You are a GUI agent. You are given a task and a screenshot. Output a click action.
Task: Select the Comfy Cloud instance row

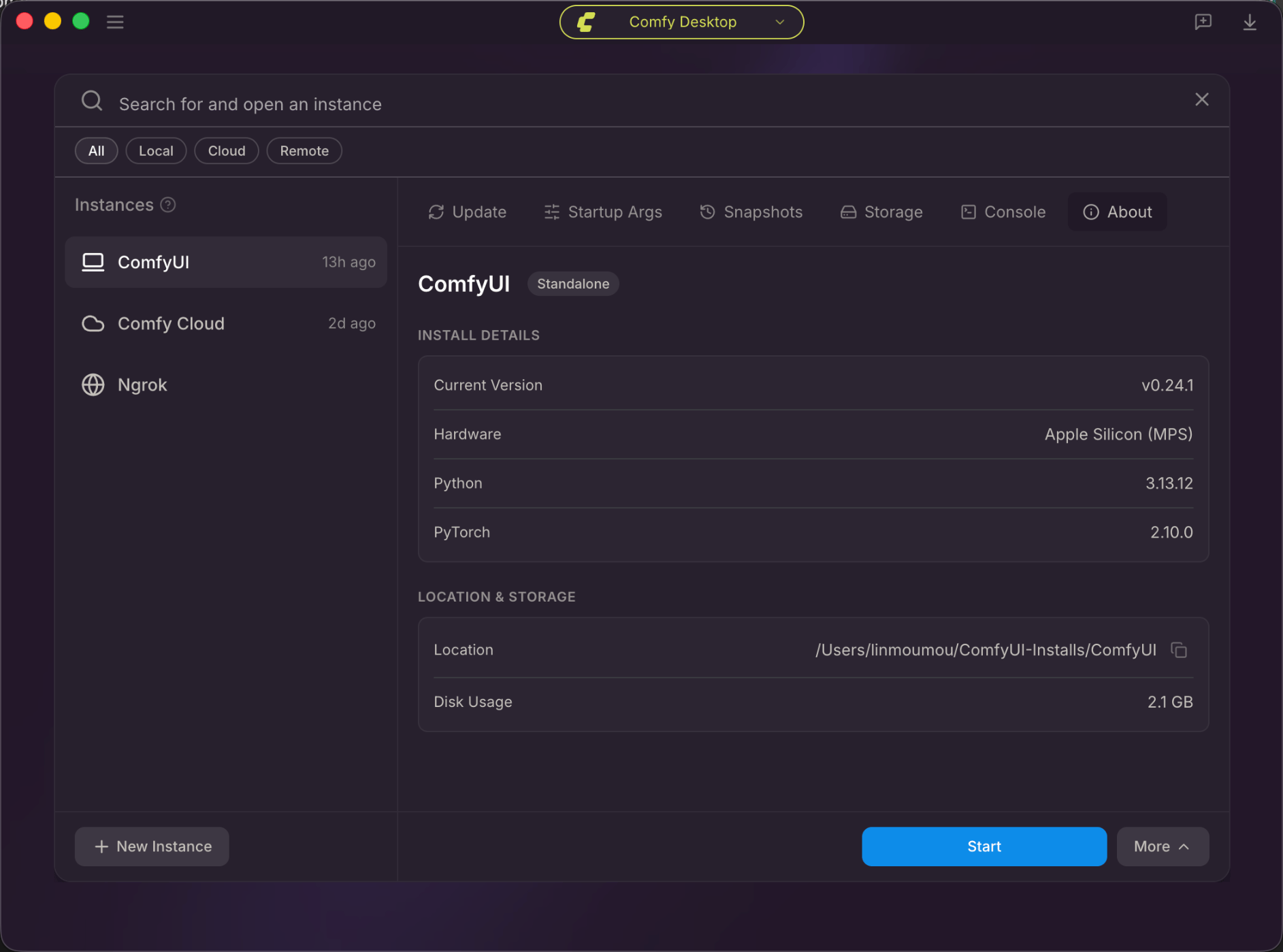pos(226,323)
